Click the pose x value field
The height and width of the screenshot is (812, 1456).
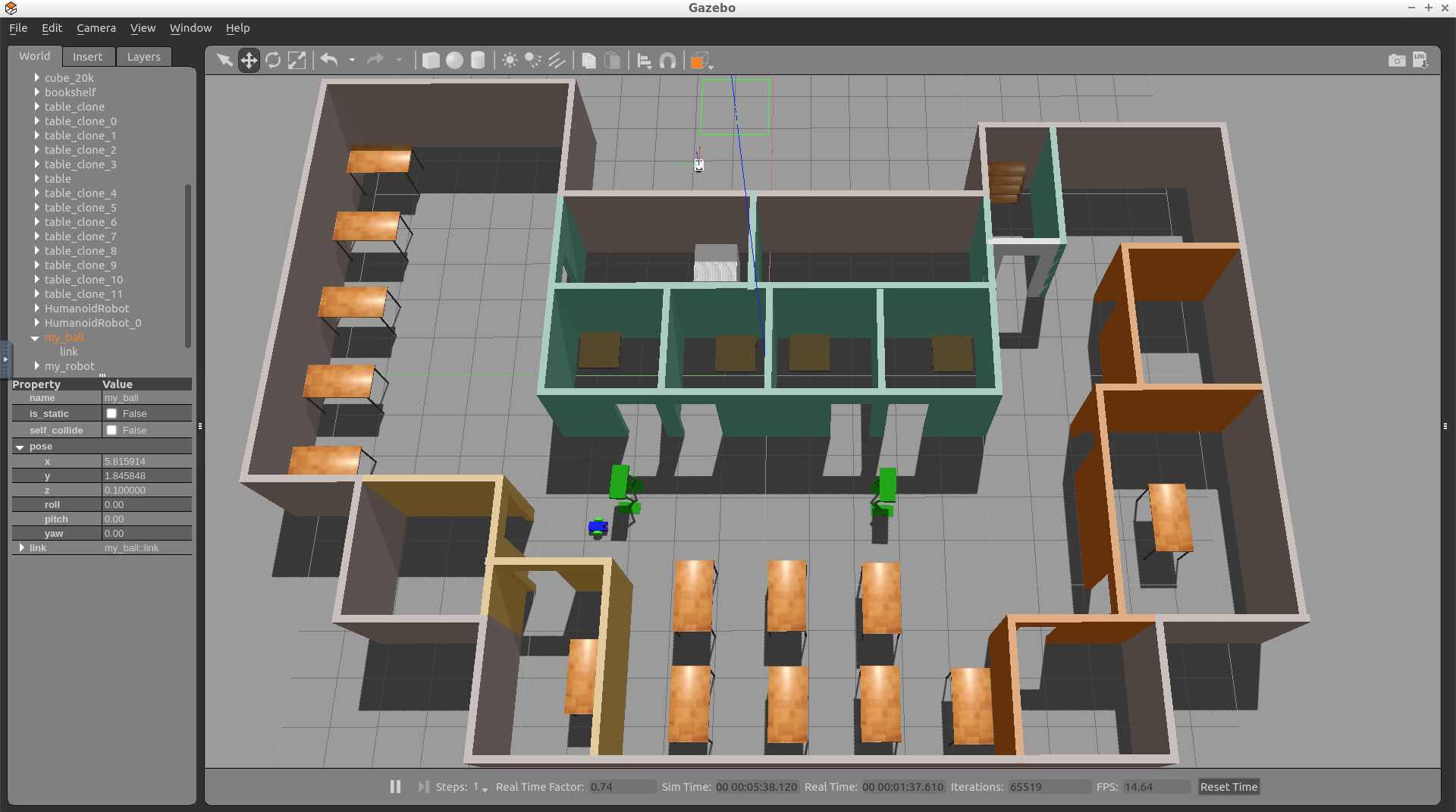click(146, 462)
